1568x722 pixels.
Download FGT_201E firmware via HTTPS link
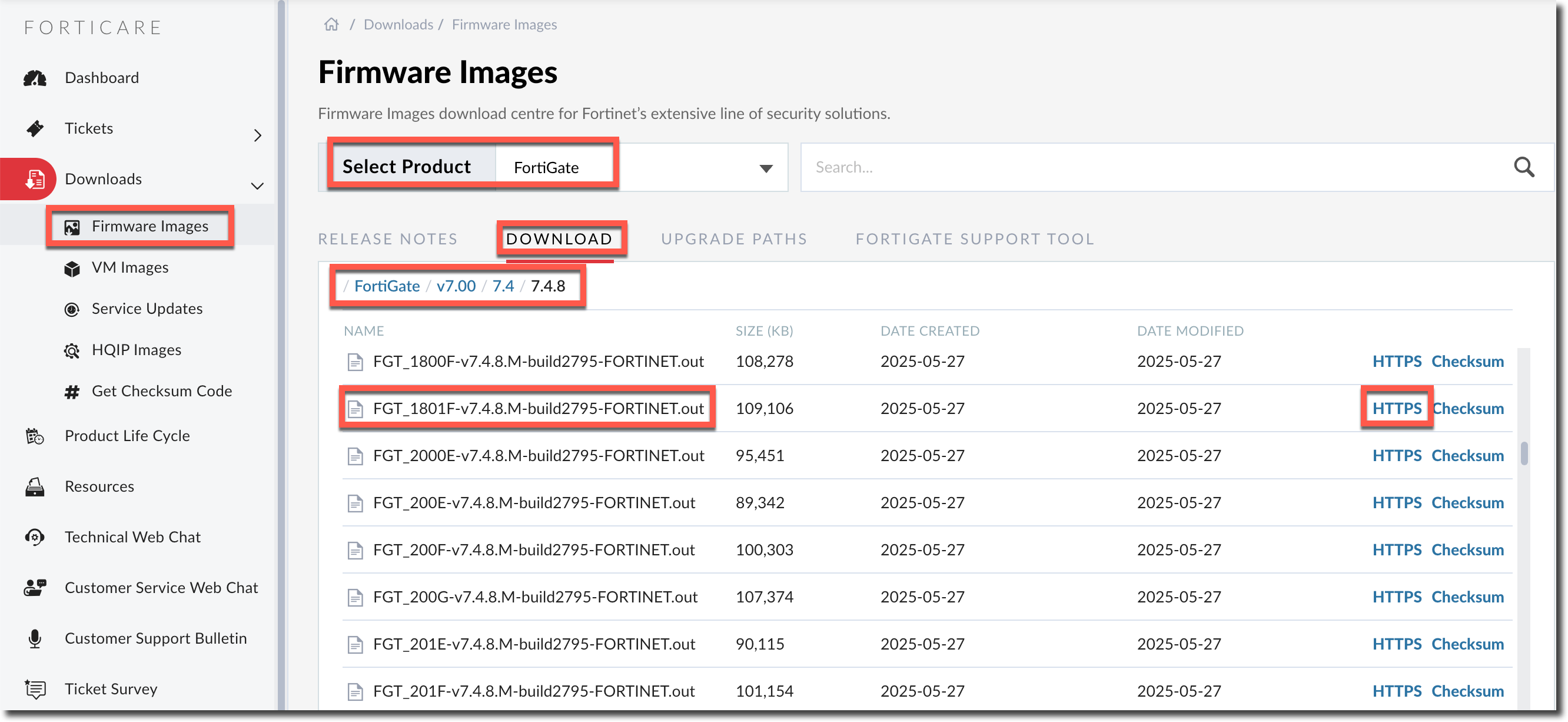coord(1397,644)
